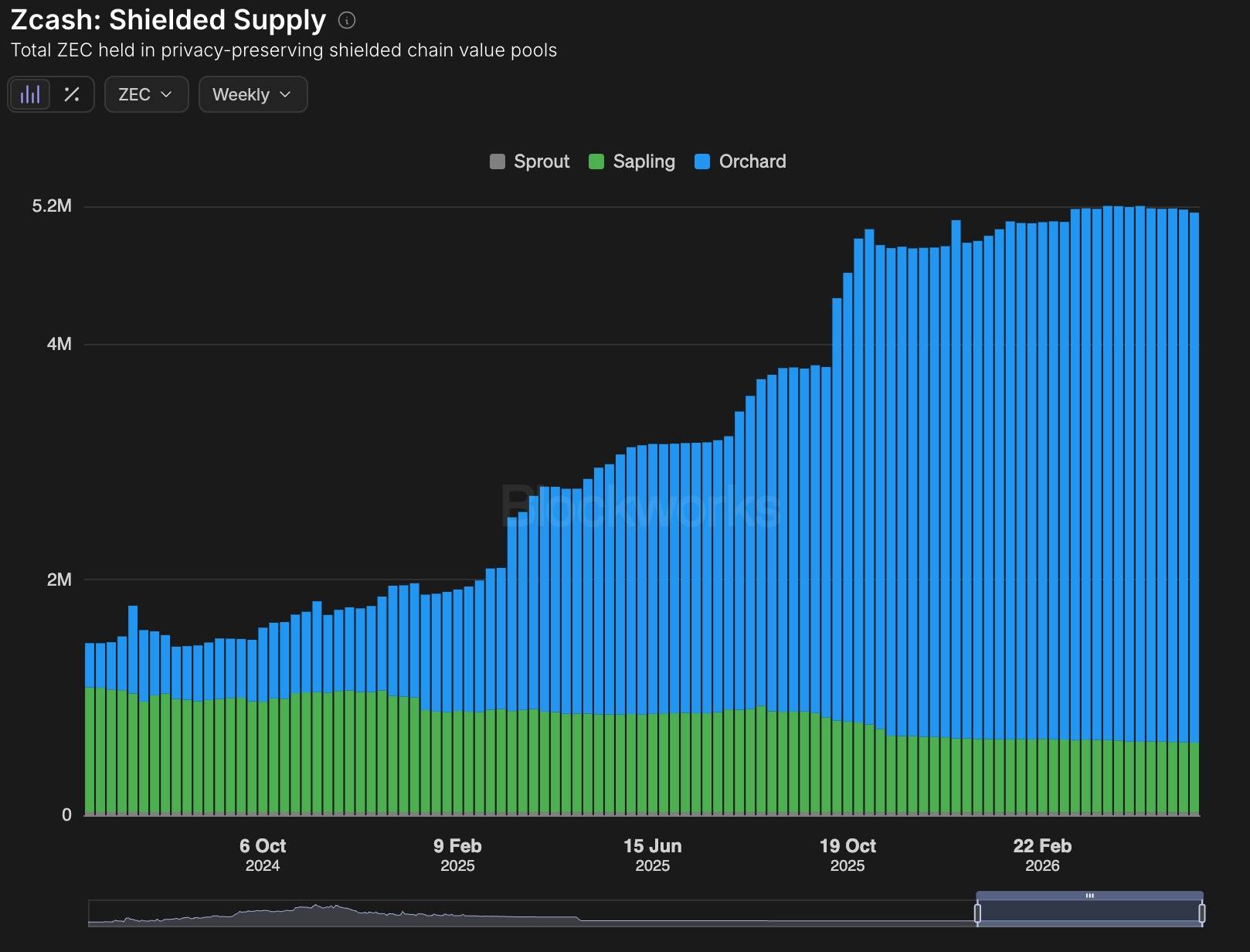
Task: Click the 2M y-axis label
Action: pos(59,580)
